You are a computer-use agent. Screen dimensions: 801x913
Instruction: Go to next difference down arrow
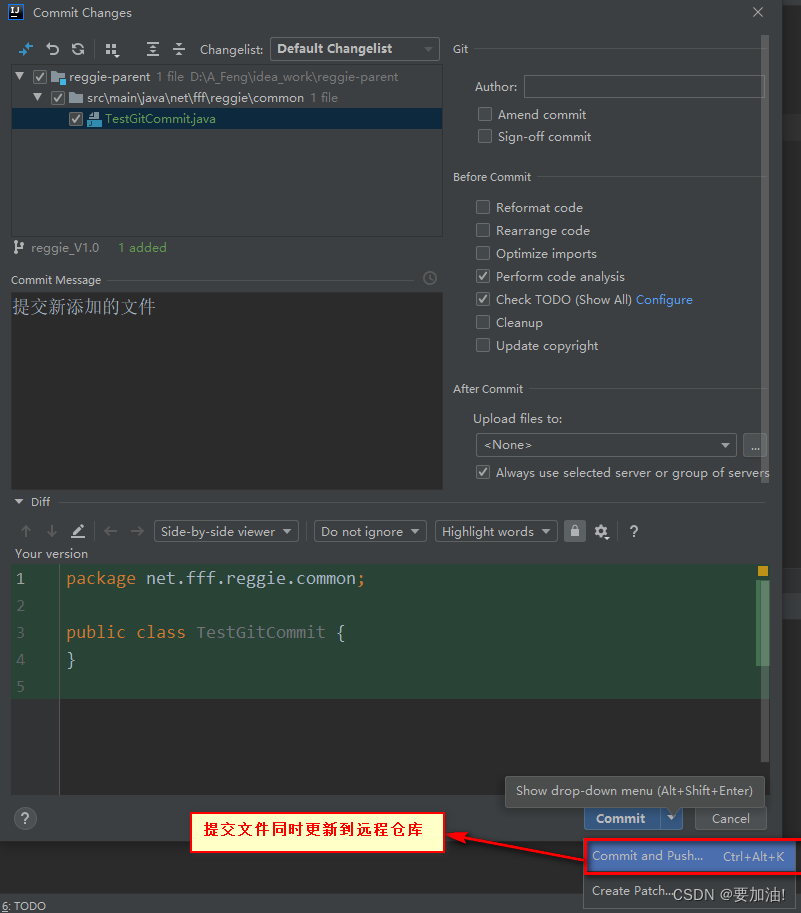52,531
